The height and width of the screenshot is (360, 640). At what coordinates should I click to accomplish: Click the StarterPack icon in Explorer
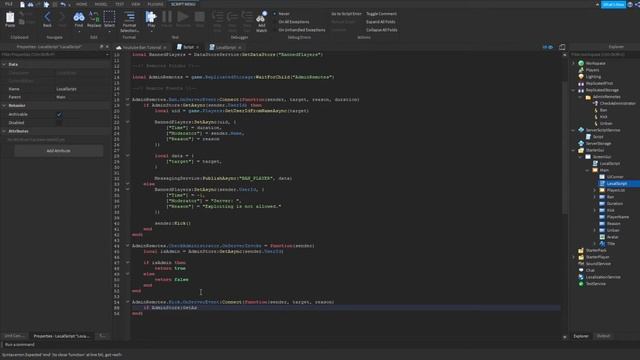pos(581,250)
